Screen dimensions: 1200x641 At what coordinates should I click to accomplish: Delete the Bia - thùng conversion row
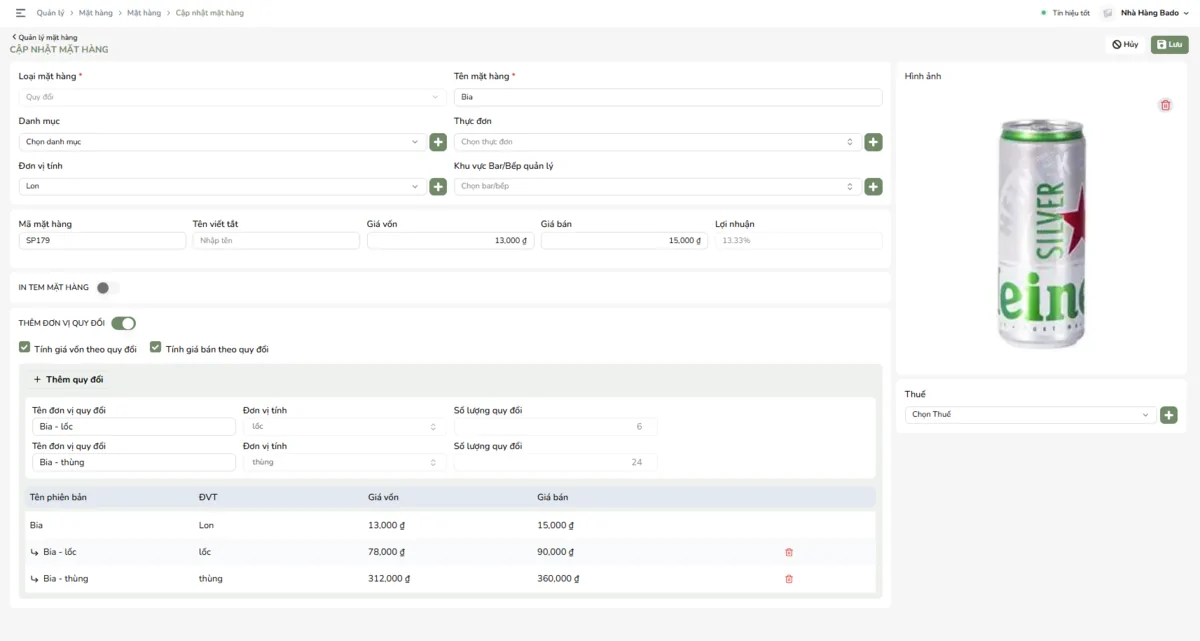pyautogui.click(x=789, y=578)
